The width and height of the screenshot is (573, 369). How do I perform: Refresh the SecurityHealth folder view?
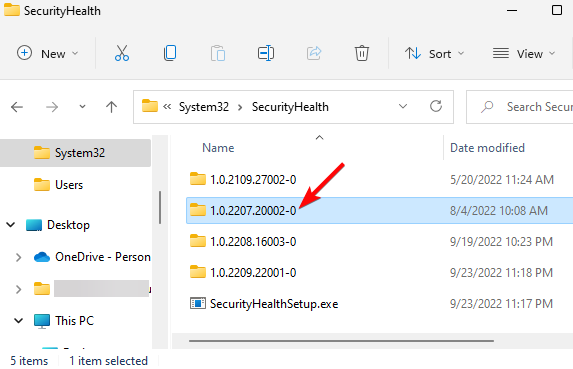coord(436,106)
